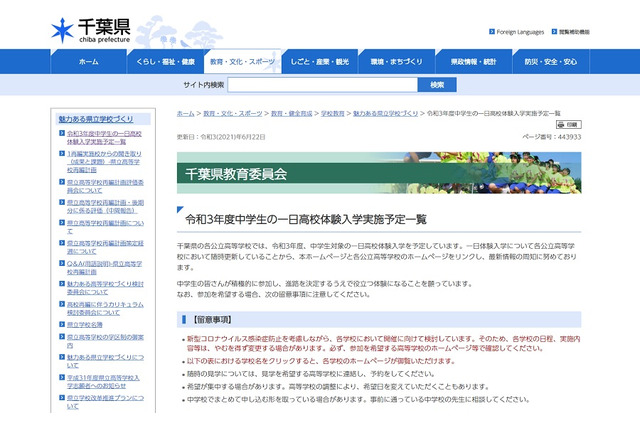The height and width of the screenshot is (426, 640).
Task: Click the ホーム breadcrumb link
Action: coord(185,113)
